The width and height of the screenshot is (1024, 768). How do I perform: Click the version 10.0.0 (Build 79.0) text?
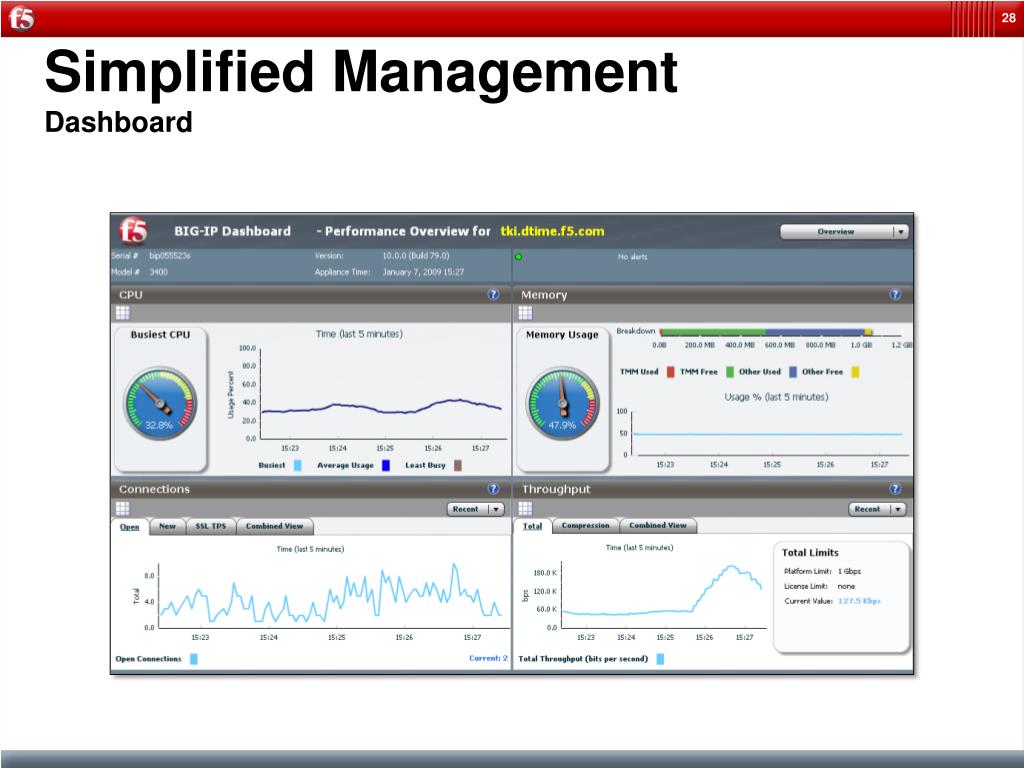tap(415, 255)
